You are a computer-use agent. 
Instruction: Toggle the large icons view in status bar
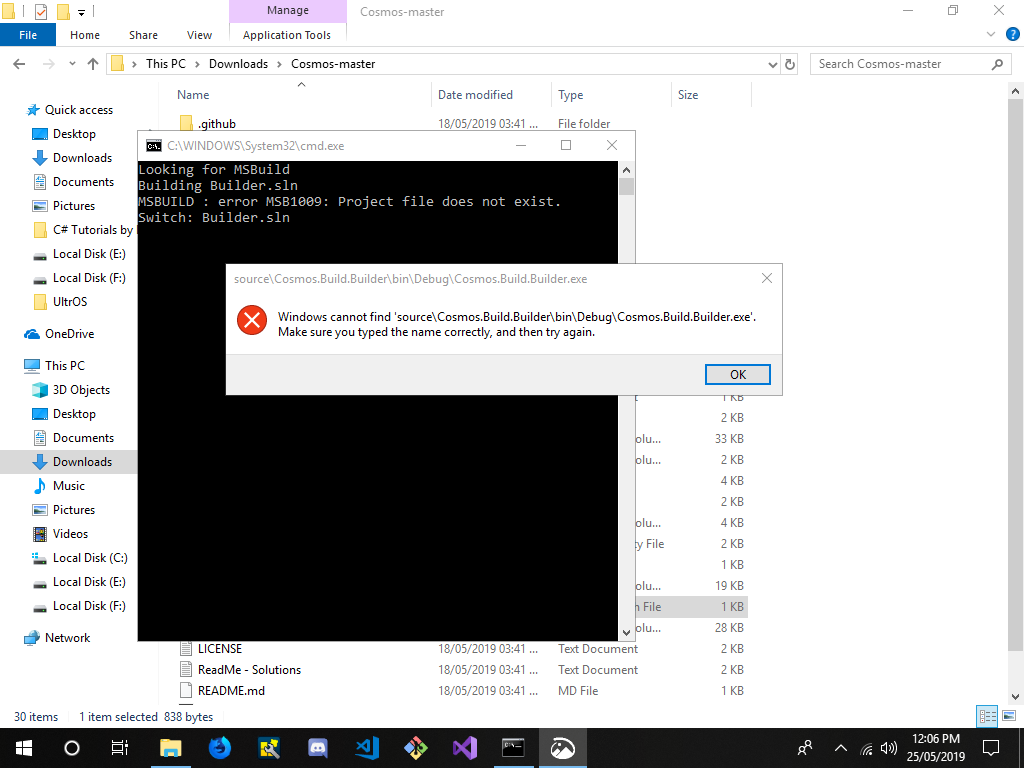click(x=1010, y=716)
